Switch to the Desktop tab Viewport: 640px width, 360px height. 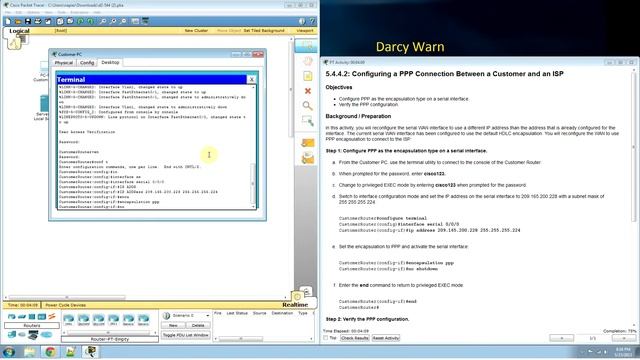click(x=110, y=62)
